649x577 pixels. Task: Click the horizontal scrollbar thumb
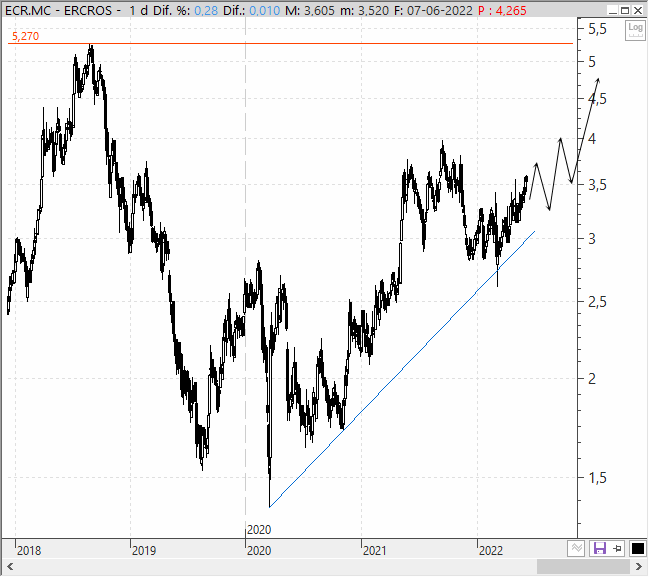tap(584, 566)
